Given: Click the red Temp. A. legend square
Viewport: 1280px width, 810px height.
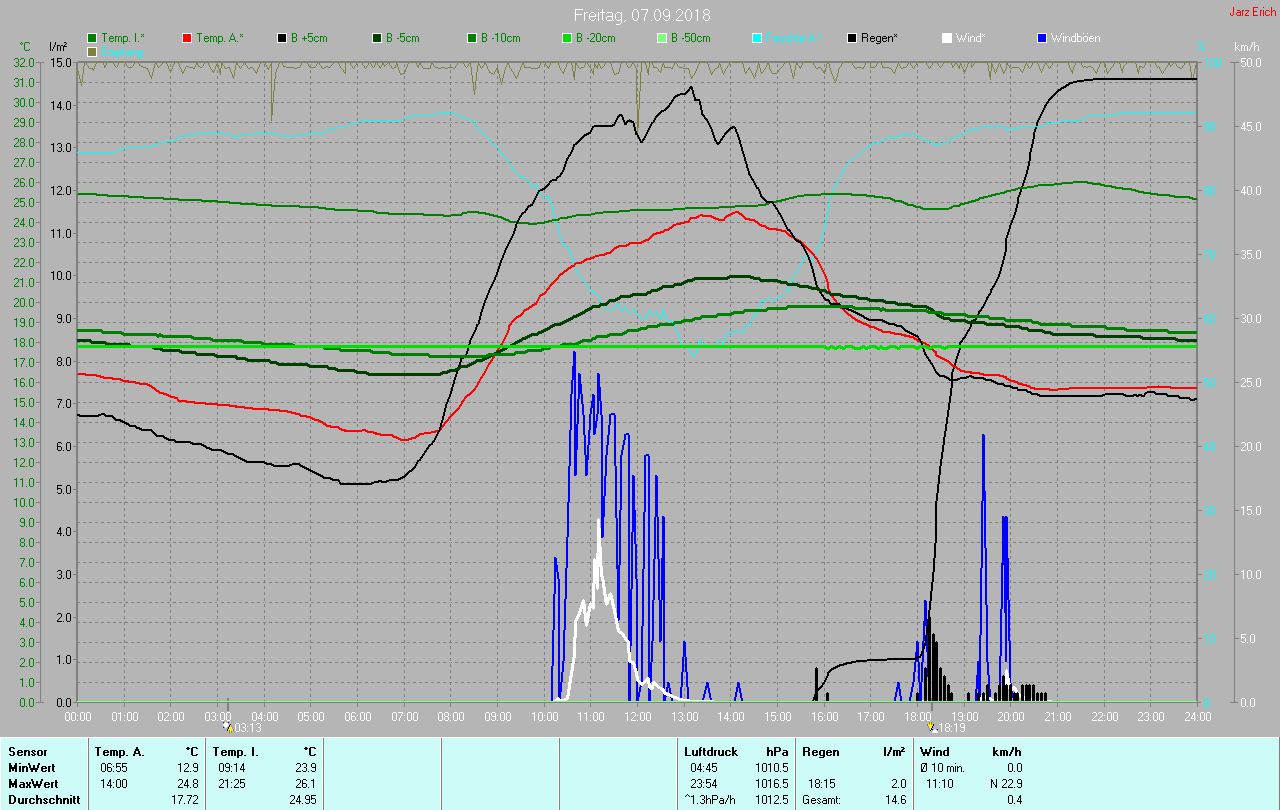Looking at the screenshot, I should click(x=187, y=38).
